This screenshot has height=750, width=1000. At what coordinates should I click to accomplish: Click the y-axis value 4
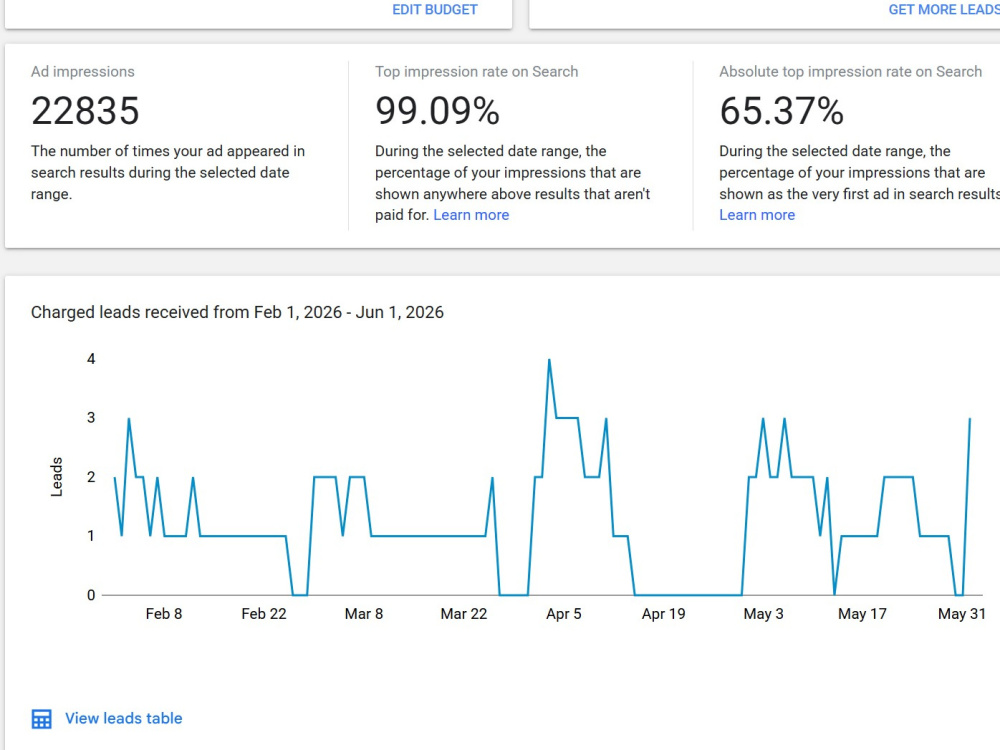91,358
